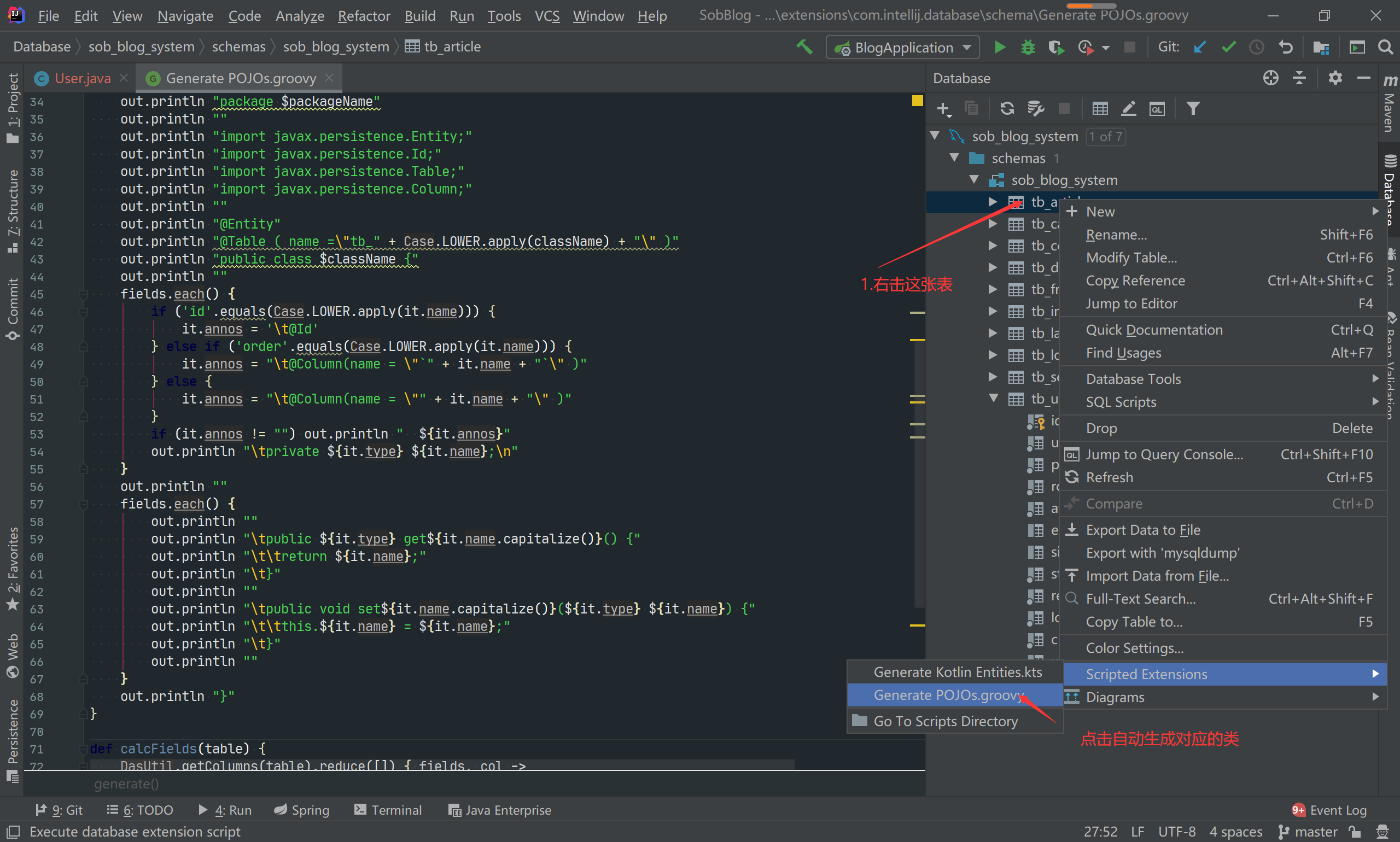
Task: Click the Git commit checkmark icon
Action: click(1228, 47)
